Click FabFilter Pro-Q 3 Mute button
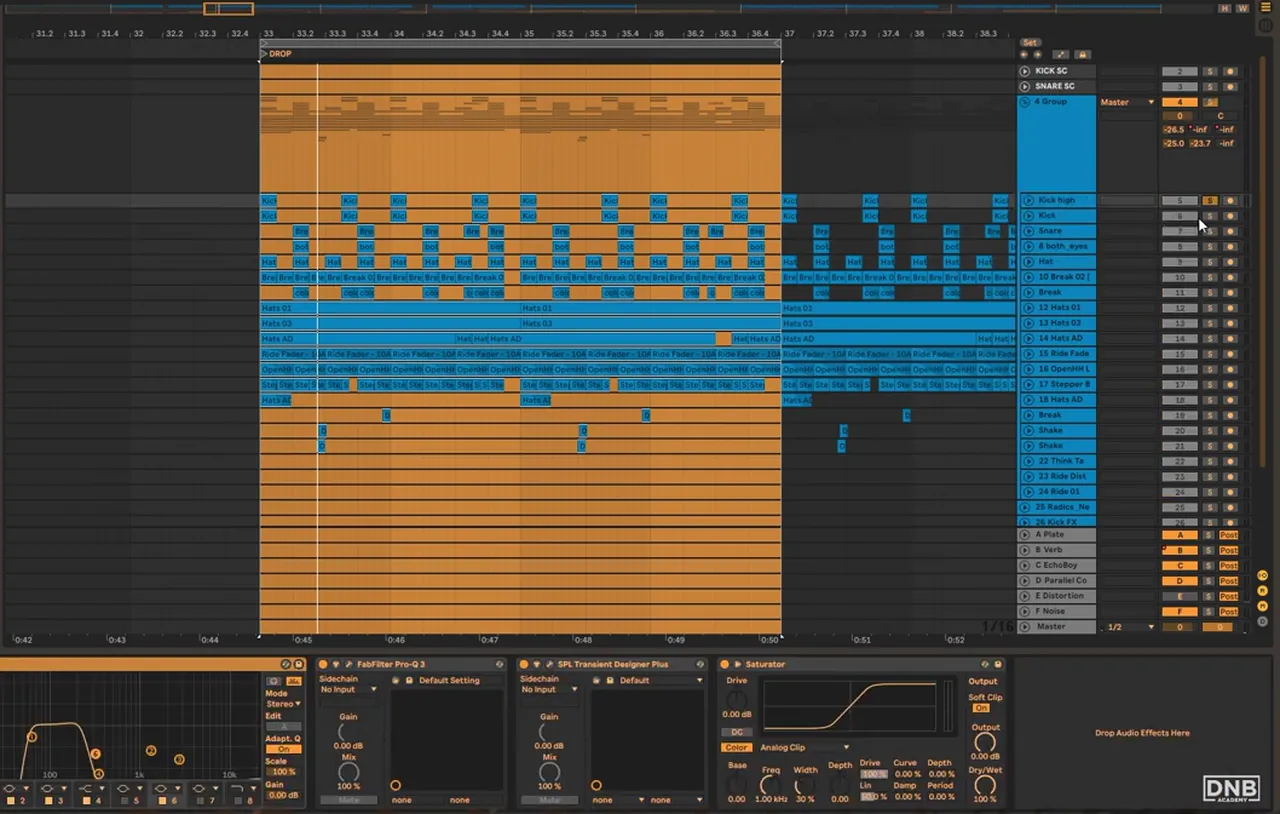The height and width of the screenshot is (814, 1280). (x=348, y=800)
